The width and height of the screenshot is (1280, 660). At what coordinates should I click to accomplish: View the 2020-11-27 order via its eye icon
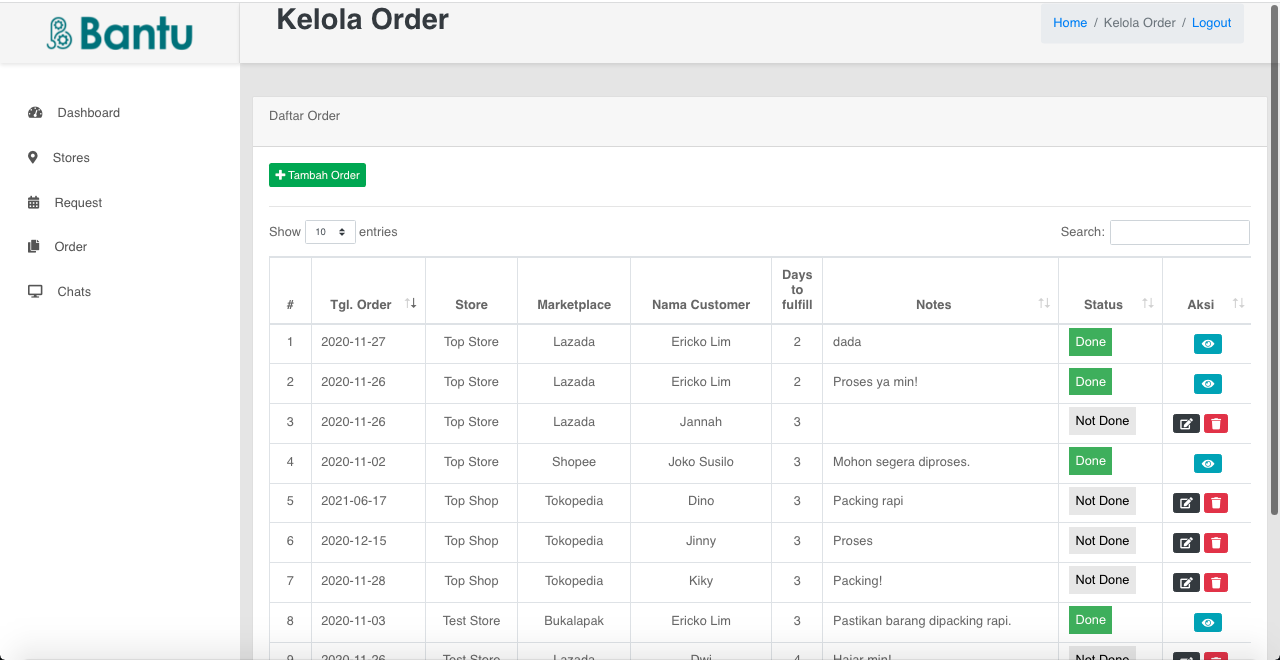point(1207,344)
